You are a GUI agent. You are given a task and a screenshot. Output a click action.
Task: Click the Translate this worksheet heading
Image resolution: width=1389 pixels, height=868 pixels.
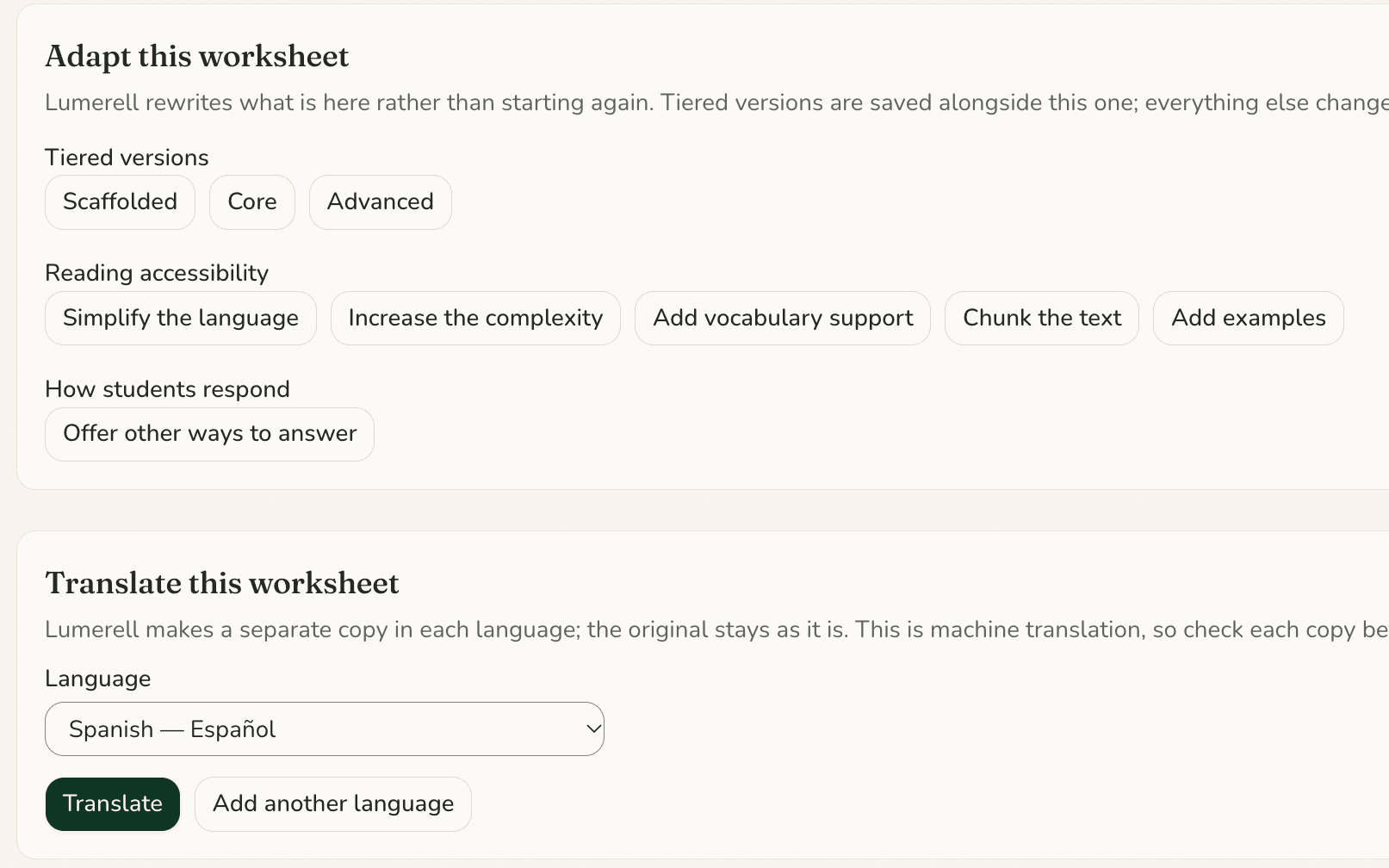click(222, 584)
